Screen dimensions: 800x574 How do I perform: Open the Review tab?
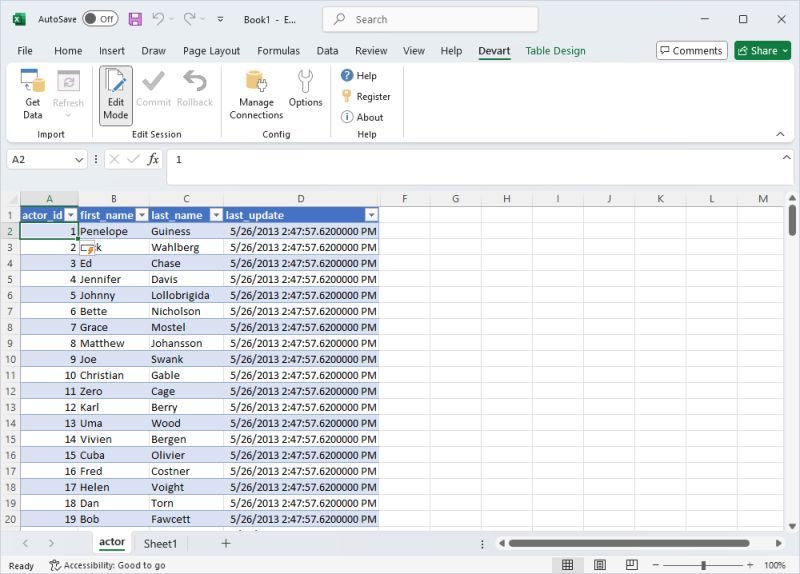click(371, 51)
